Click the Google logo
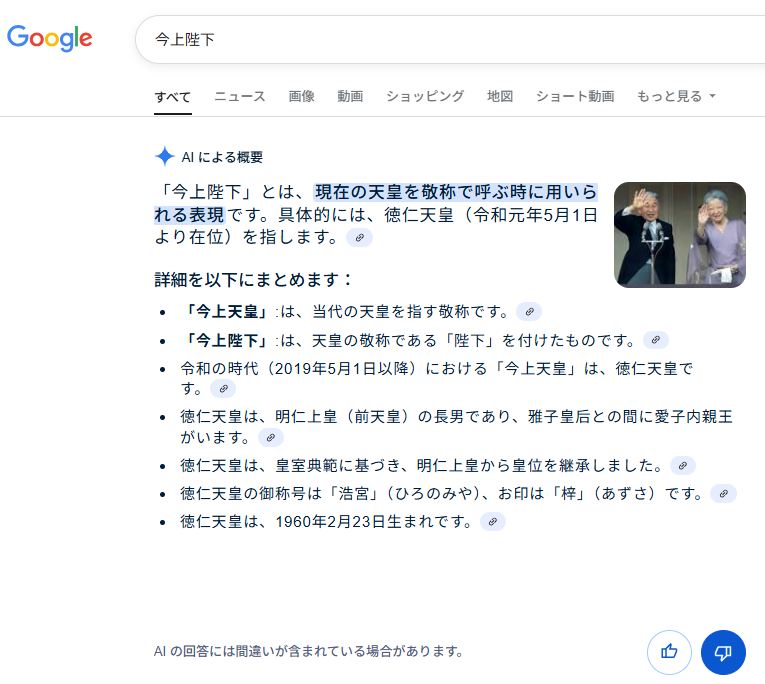 pyautogui.click(x=50, y=38)
